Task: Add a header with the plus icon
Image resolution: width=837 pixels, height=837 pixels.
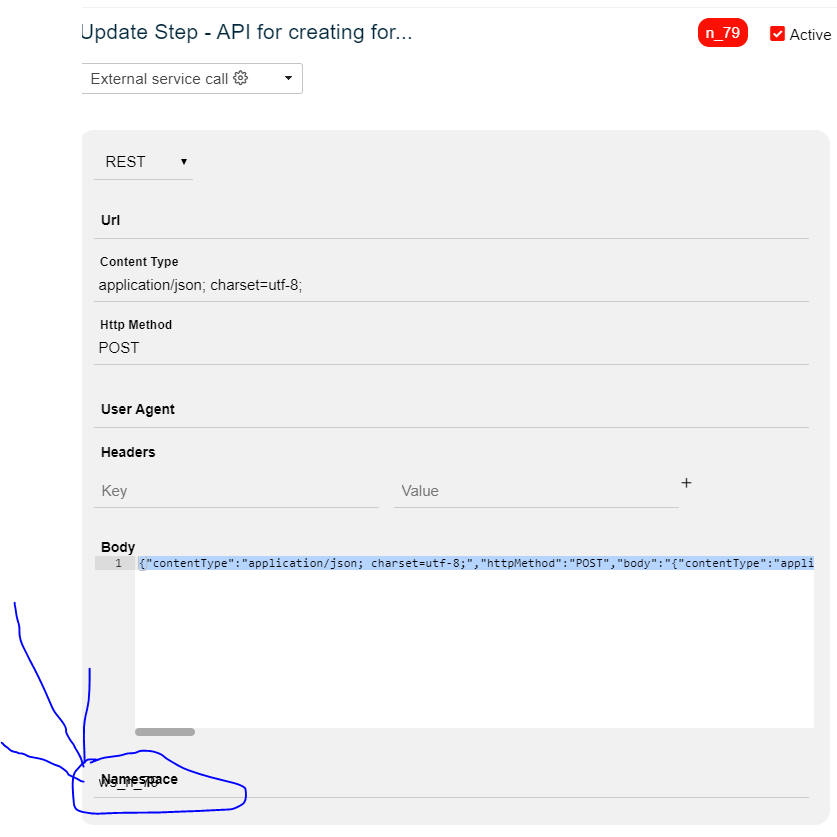Action: [686, 483]
